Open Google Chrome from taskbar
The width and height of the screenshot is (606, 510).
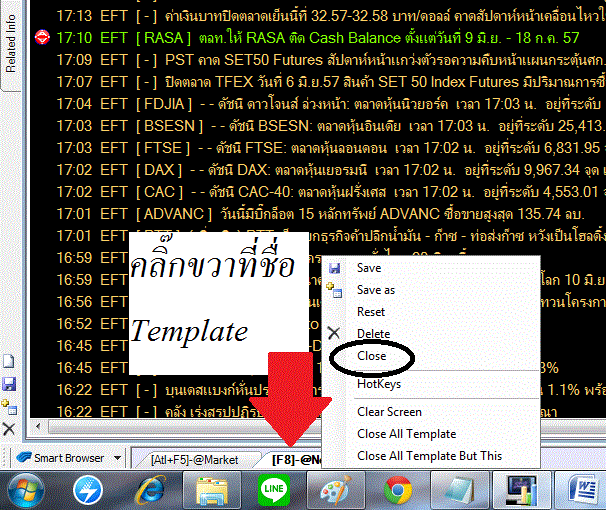point(398,490)
